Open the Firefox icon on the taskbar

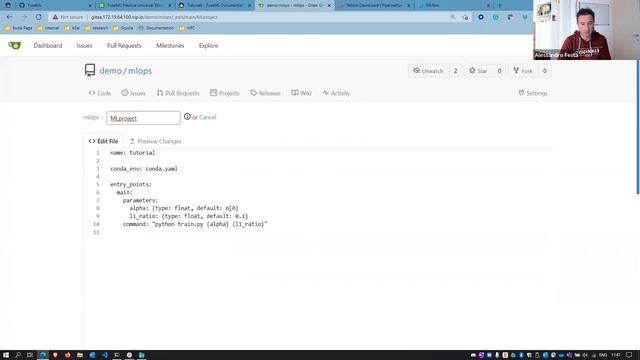click(67, 355)
